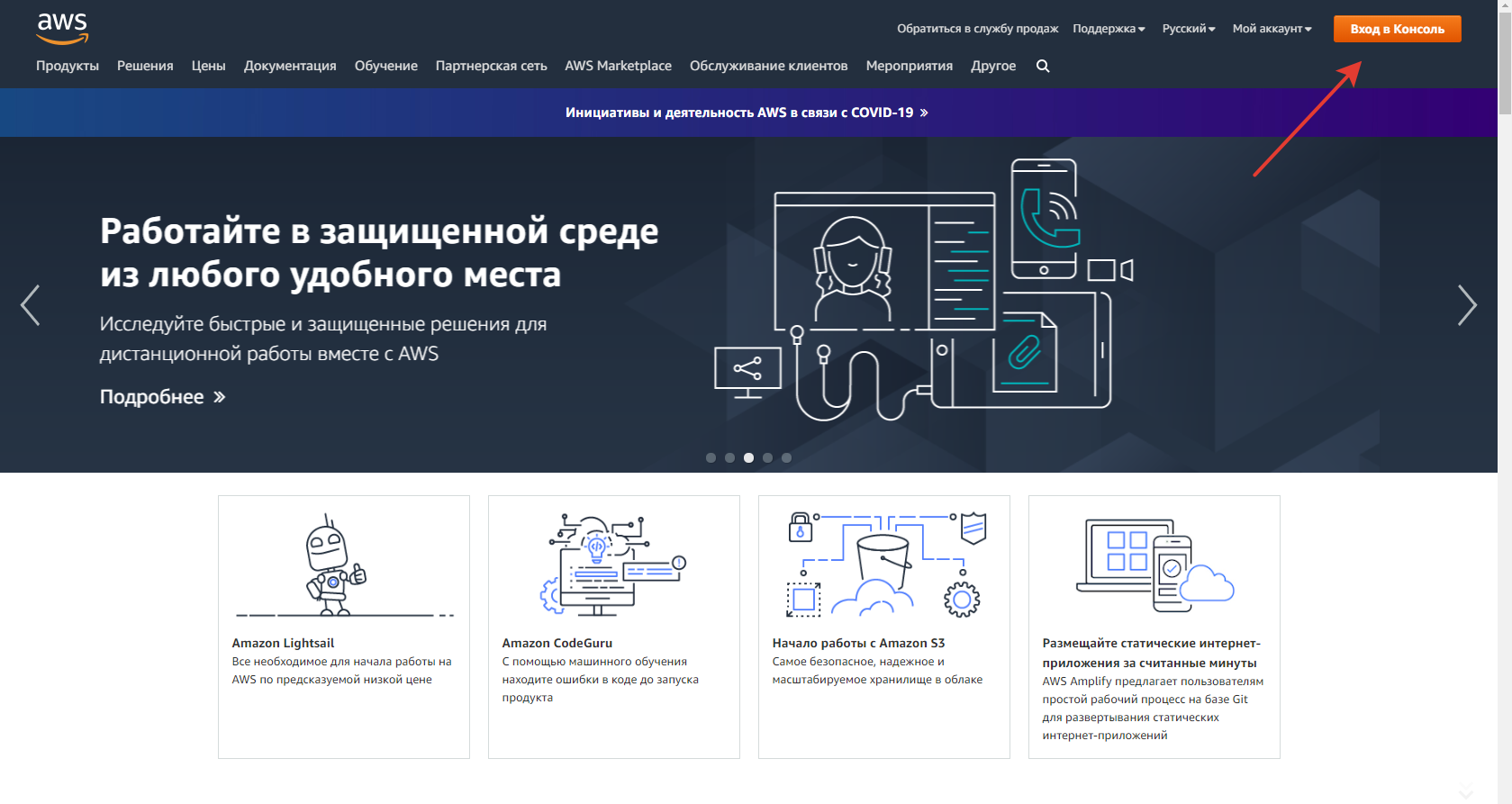
Task: Click the AWS logo
Action: 62,29
